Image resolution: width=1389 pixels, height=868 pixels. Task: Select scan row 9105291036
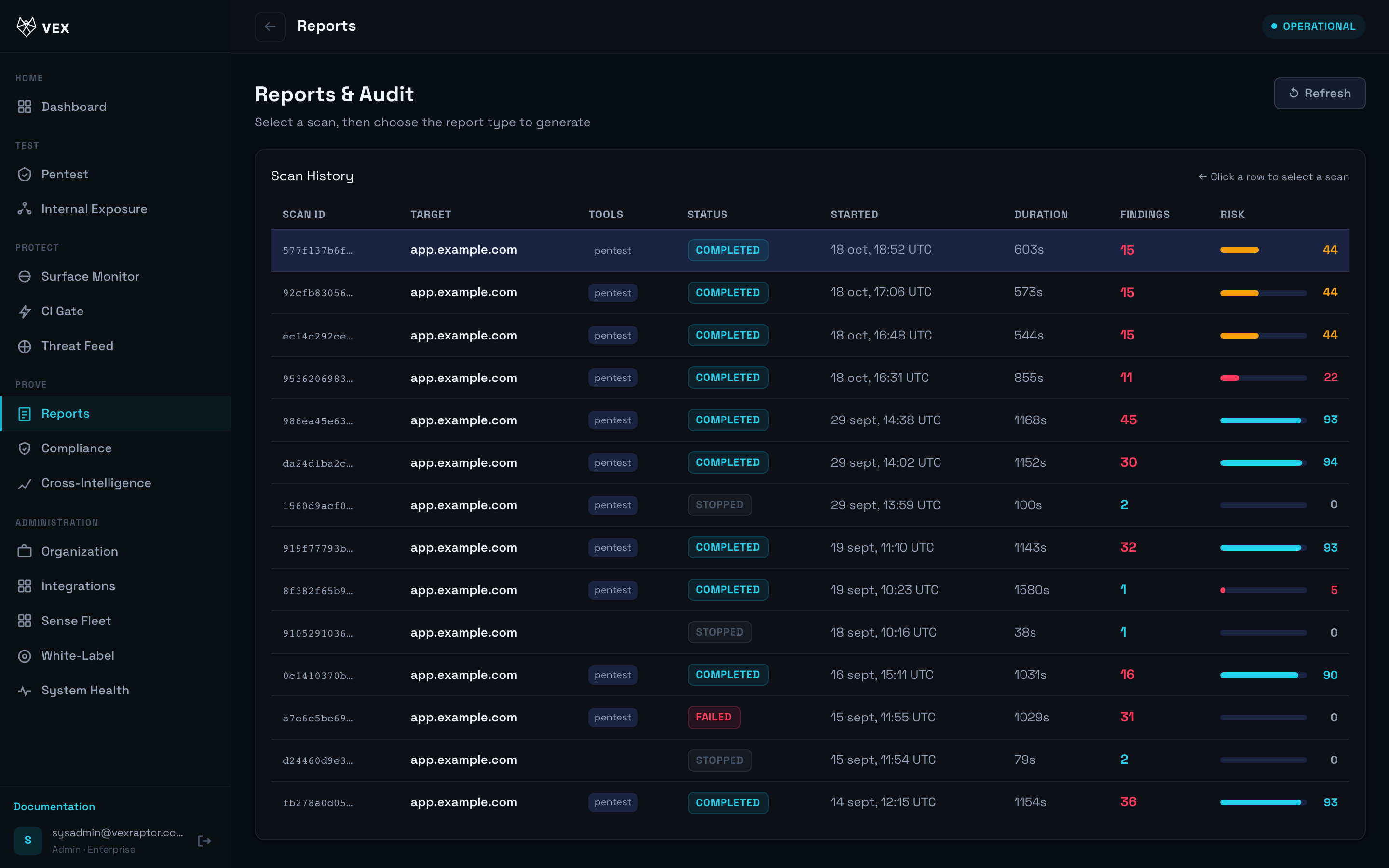point(810,633)
